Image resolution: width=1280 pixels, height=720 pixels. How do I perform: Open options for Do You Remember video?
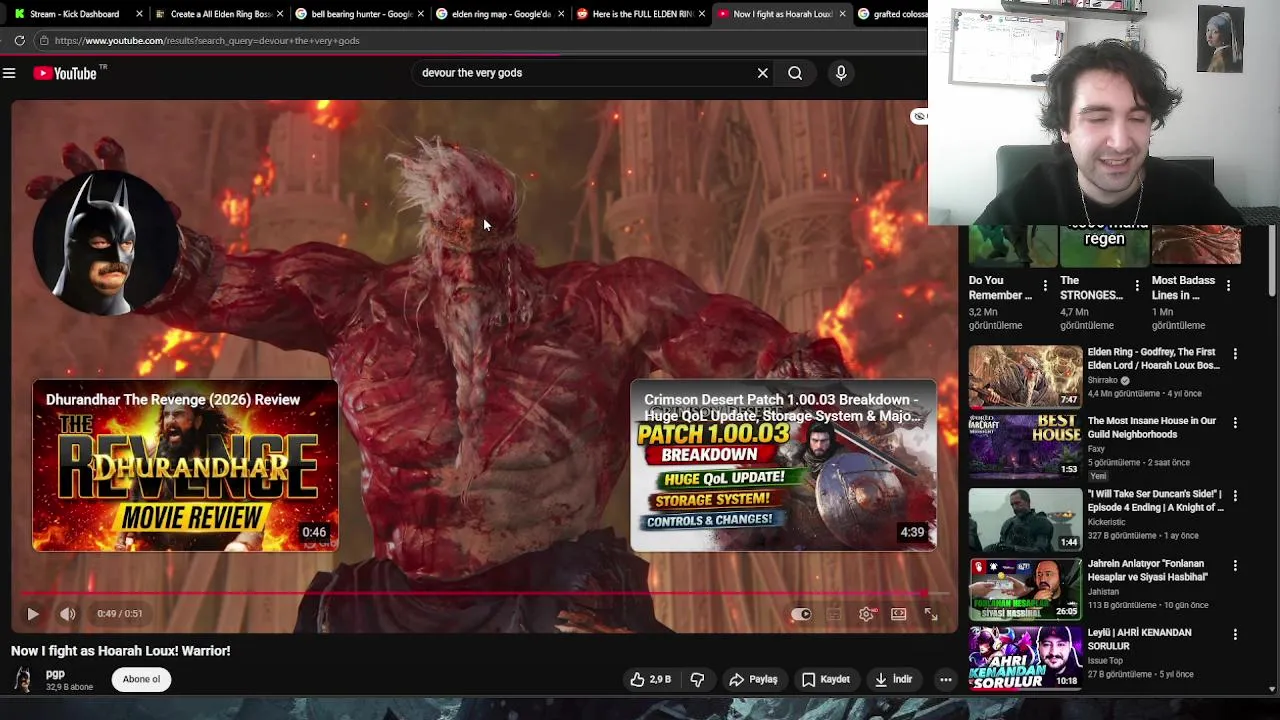coord(1045,286)
